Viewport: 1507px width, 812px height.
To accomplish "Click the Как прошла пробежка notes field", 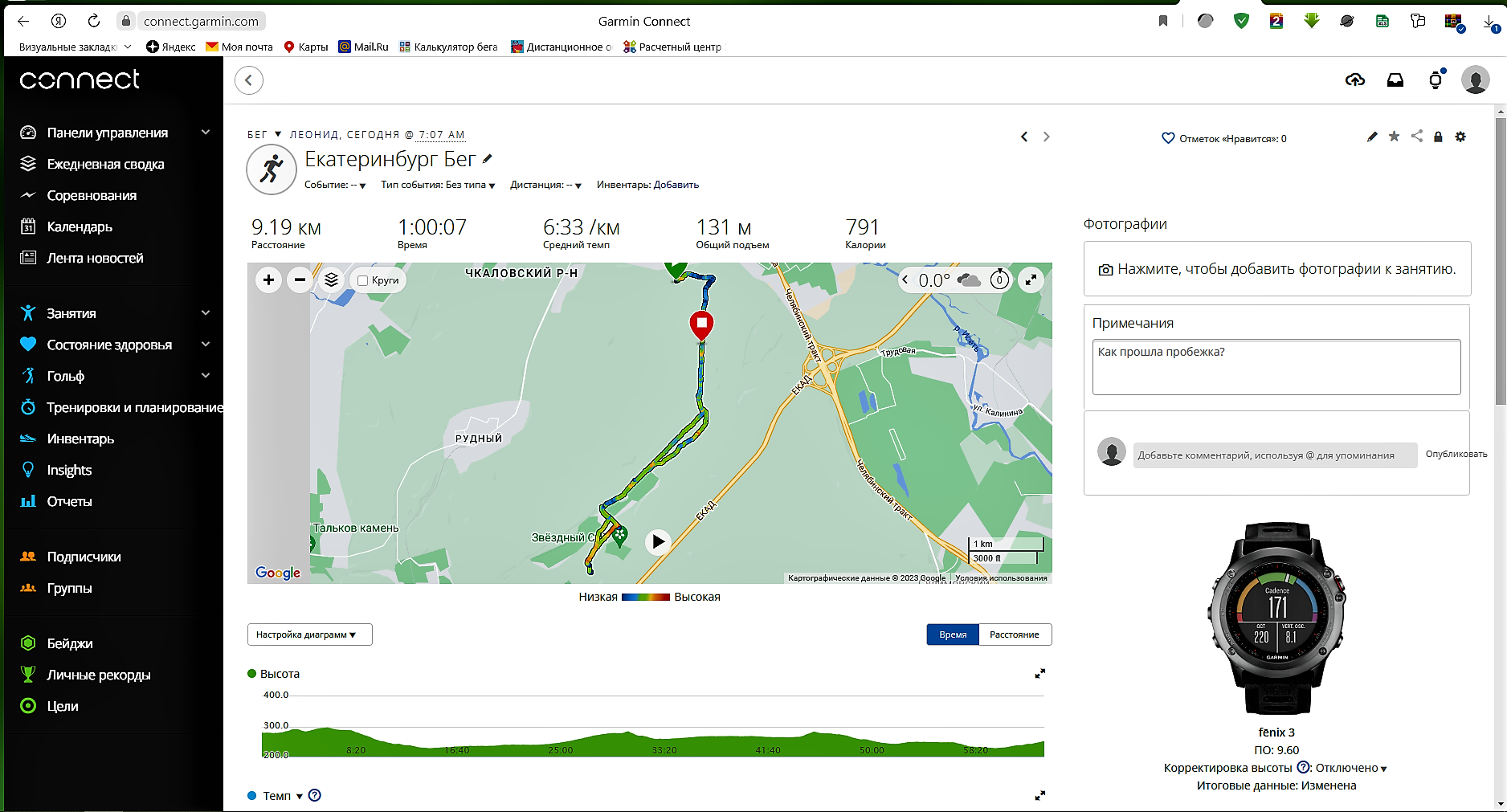I will click(x=1276, y=367).
